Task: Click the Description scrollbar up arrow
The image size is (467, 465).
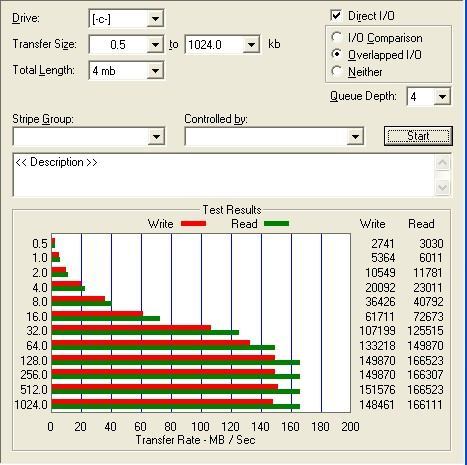Action: pyautogui.click(x=442, y=163)
